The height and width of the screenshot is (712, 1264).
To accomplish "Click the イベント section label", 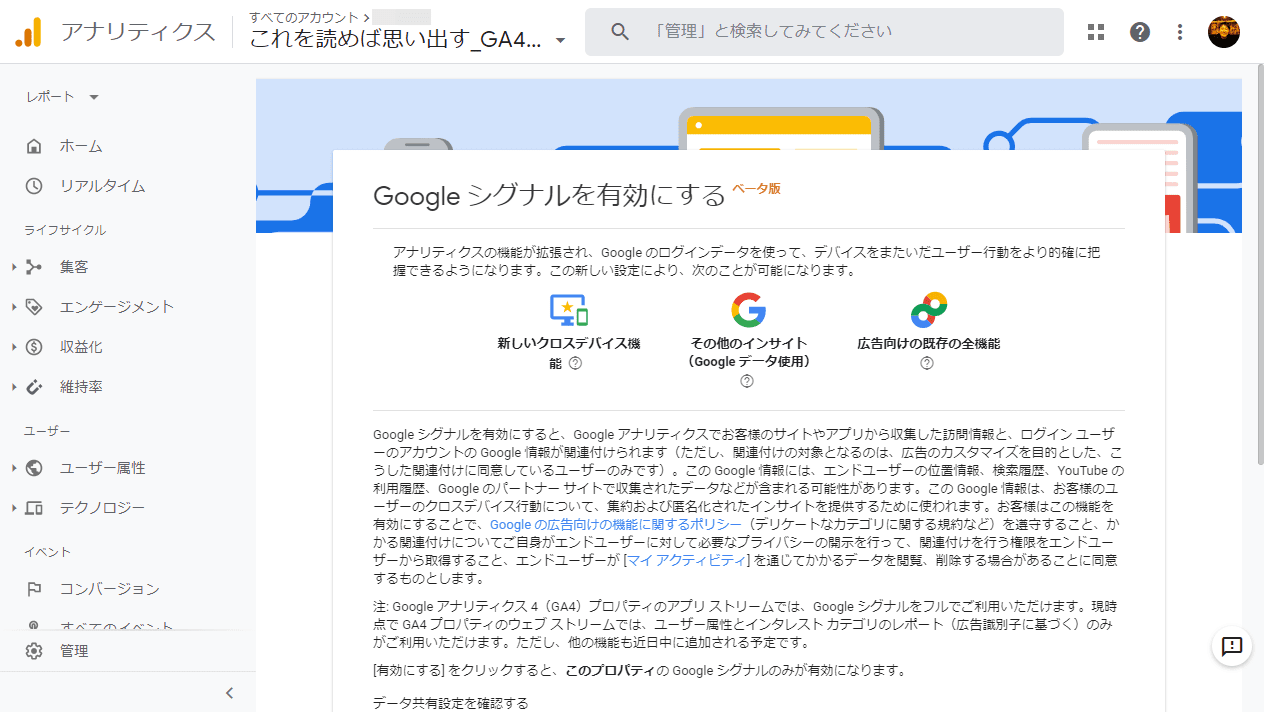I will [47, 552].
